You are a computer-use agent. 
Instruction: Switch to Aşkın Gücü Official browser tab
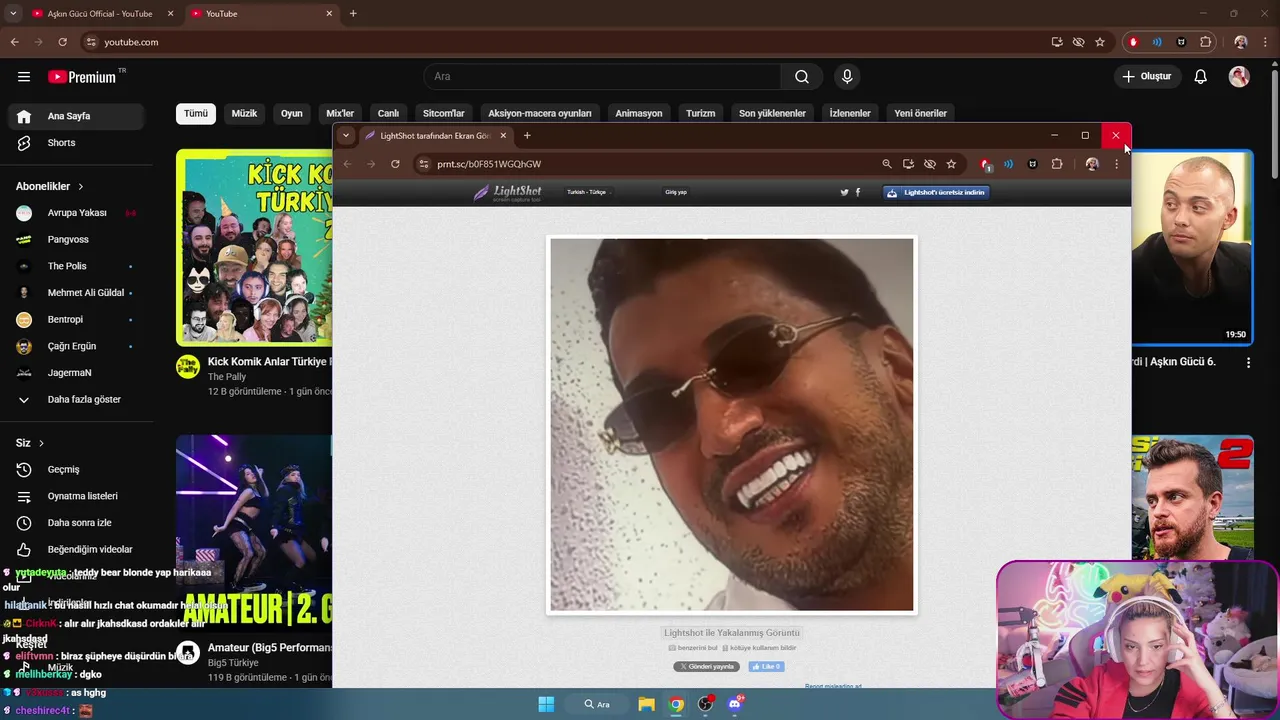pyautogui.click(x=100, y=14)
